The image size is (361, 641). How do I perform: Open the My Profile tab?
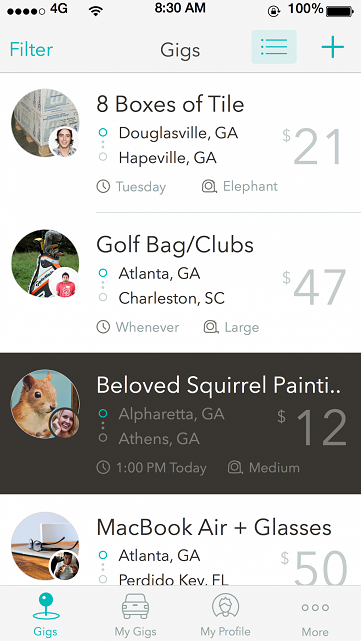click(x=225, y=614)
